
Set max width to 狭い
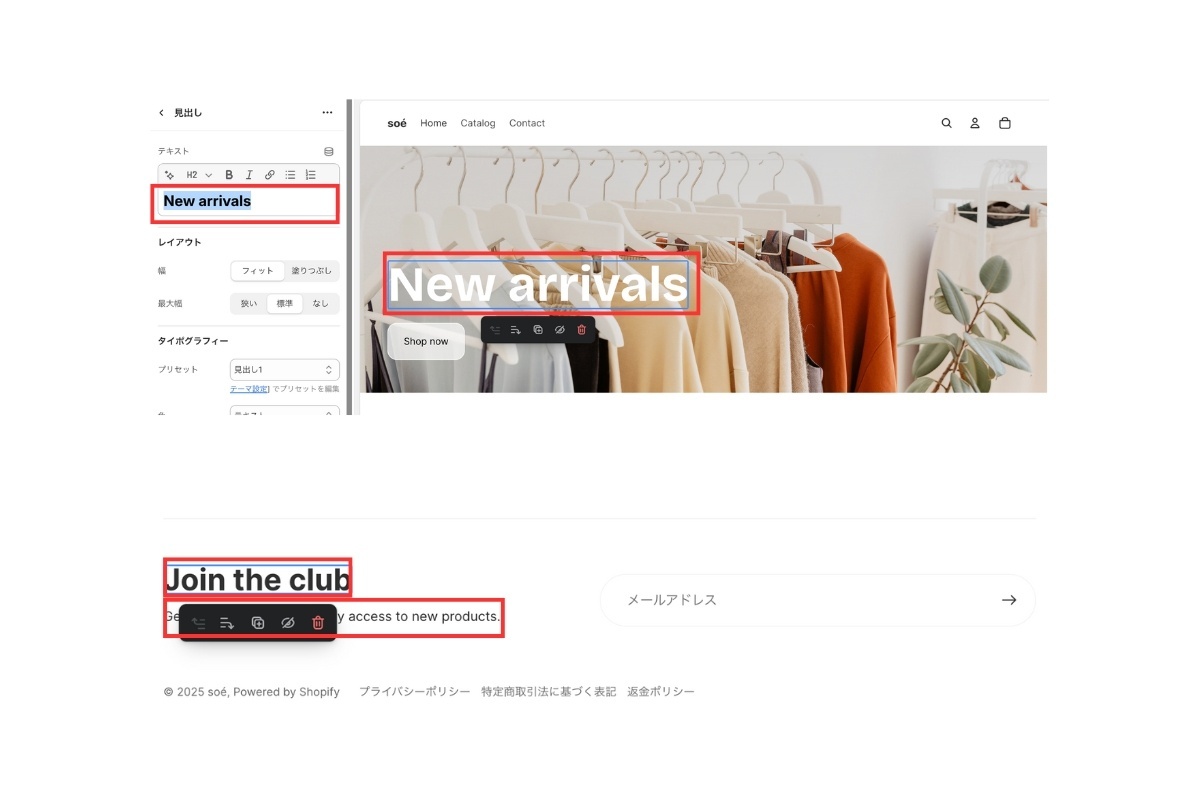pyautogui.click(x=248, y=303)
